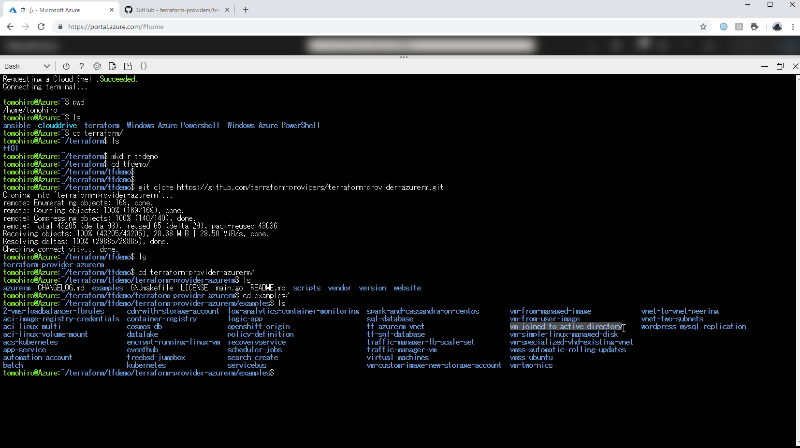
Task: Click the container-registry directory name
Action: click(162, 319)
